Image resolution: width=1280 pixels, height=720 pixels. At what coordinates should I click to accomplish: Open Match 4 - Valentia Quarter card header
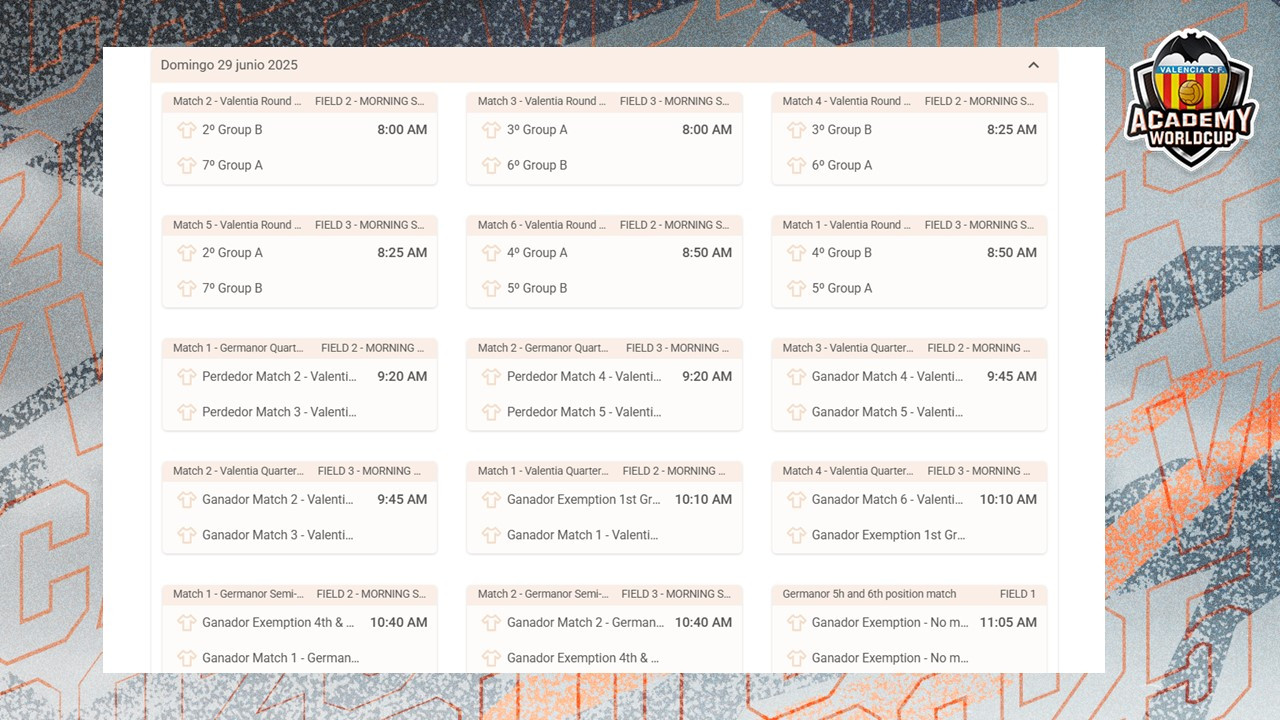click(x=909, y=471)
